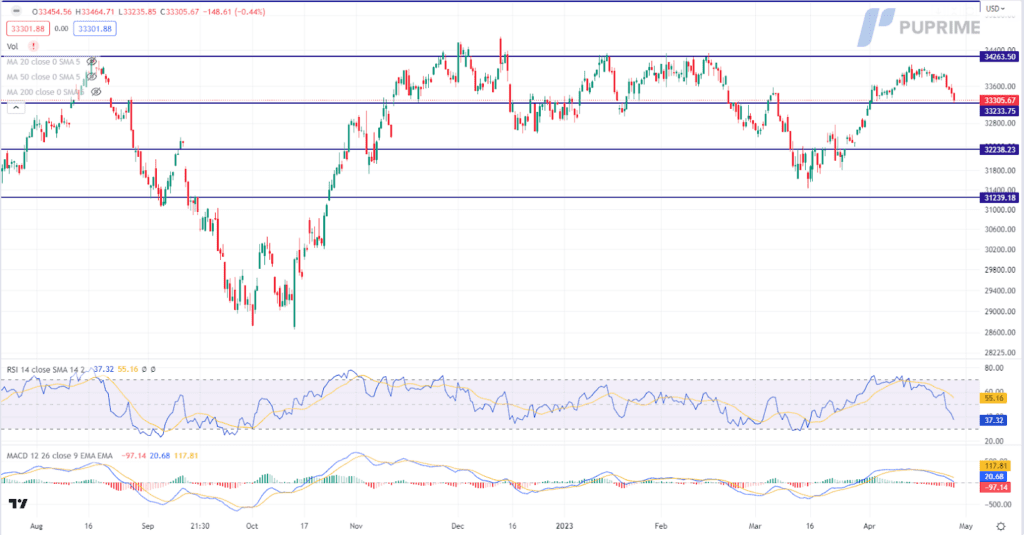
Task: Select the MA 200 close indicator legend
Action: [46, 92]
